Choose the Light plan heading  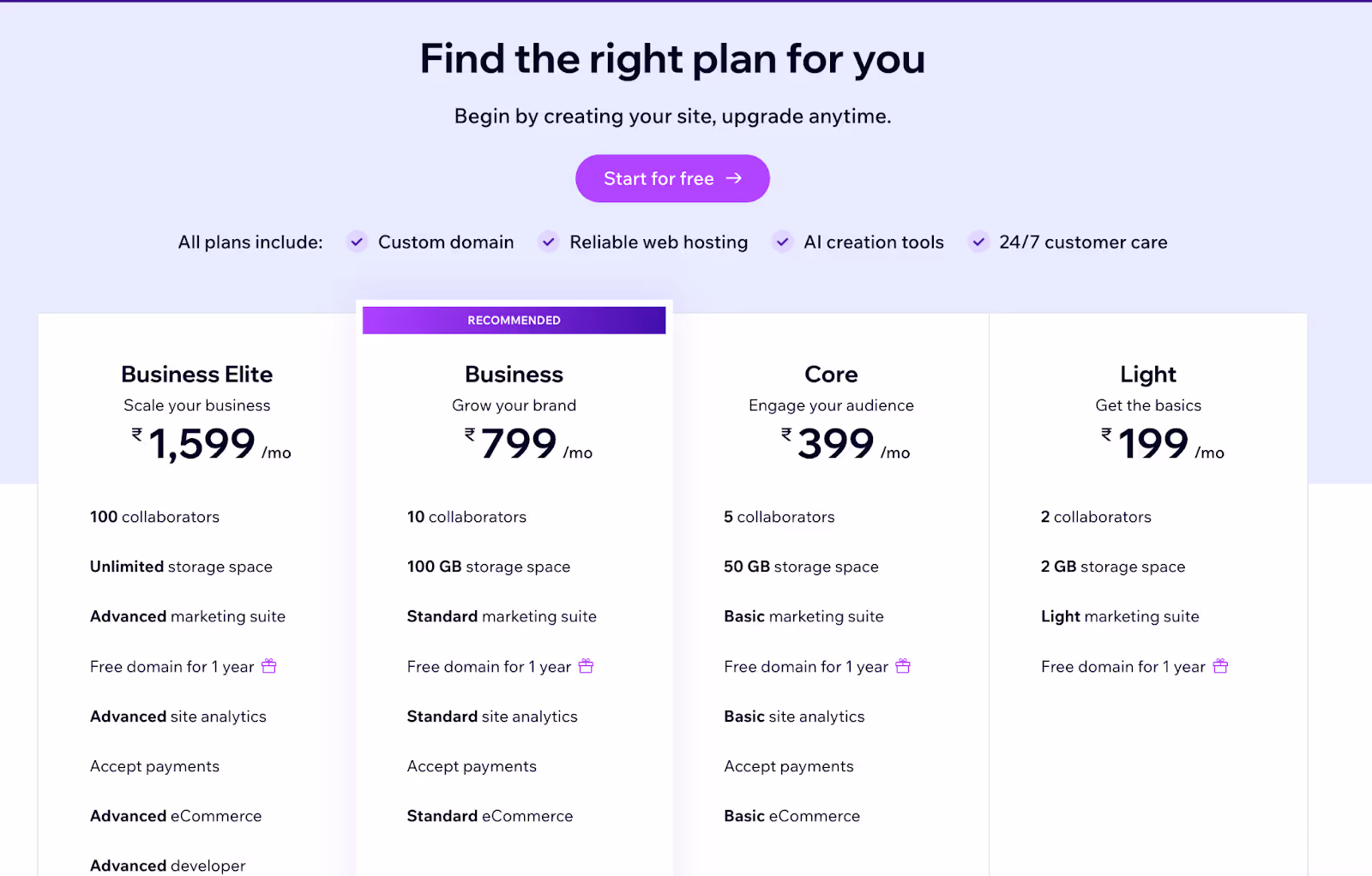[x=1148, y=375]
